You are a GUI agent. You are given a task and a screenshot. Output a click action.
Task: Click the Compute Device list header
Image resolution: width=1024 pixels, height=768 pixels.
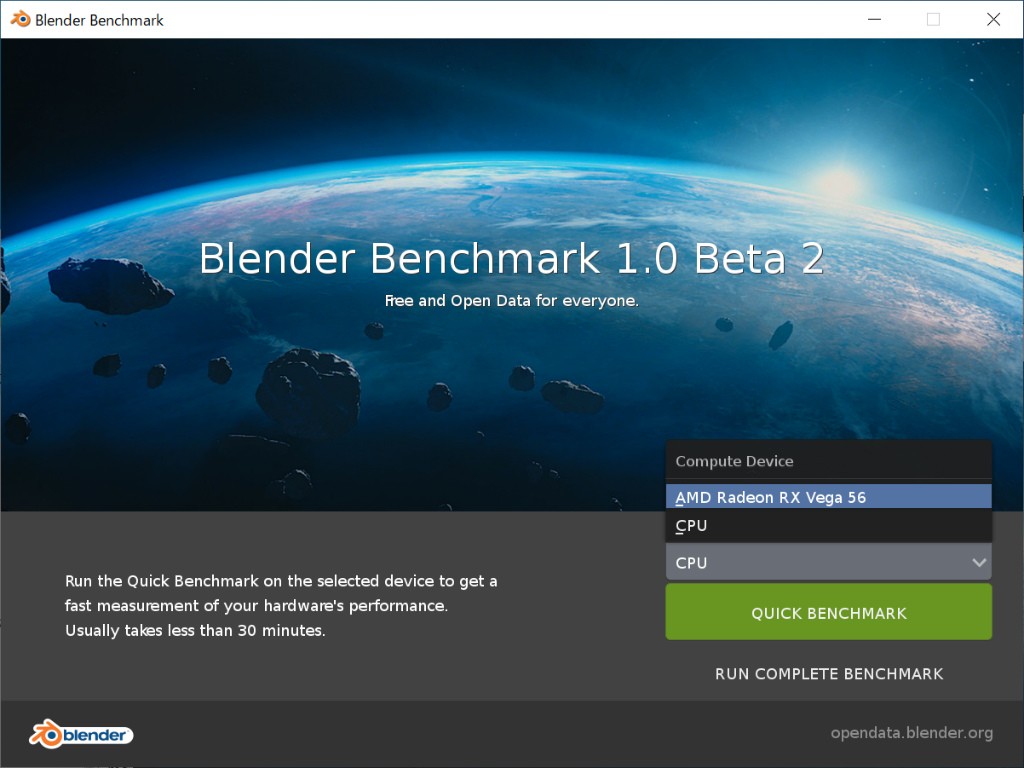coord(734,461)
